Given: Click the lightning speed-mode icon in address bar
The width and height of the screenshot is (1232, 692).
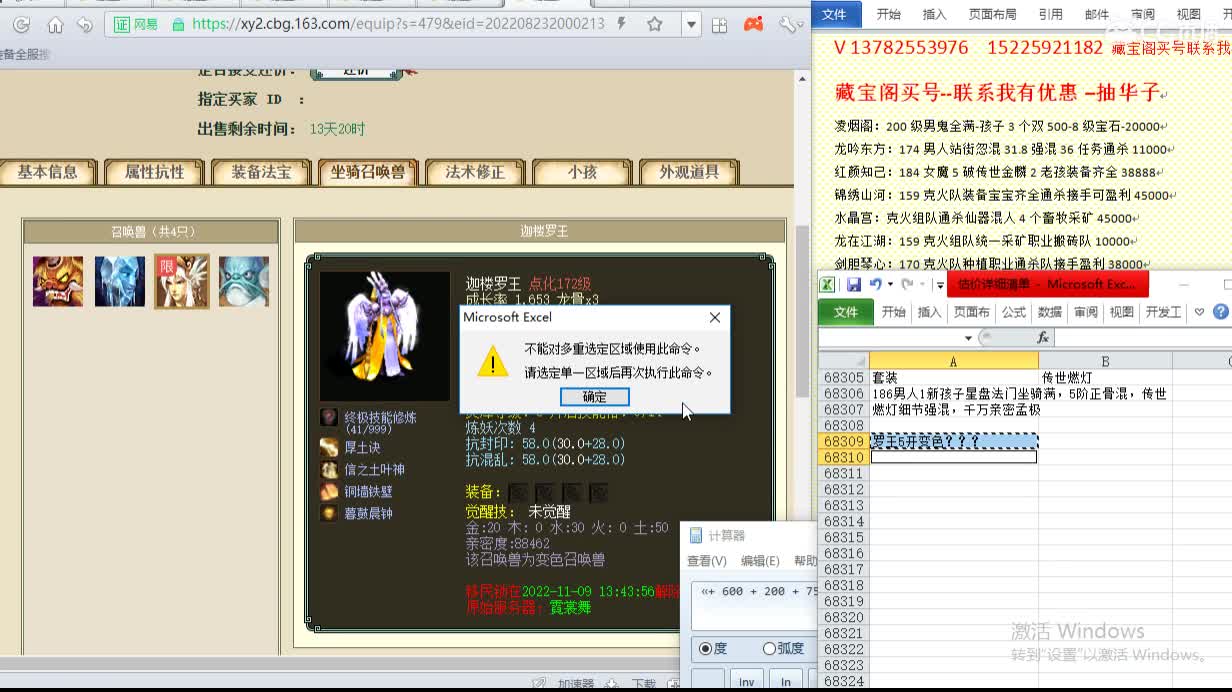Looking at the screenshot, I should coord(623,23).
